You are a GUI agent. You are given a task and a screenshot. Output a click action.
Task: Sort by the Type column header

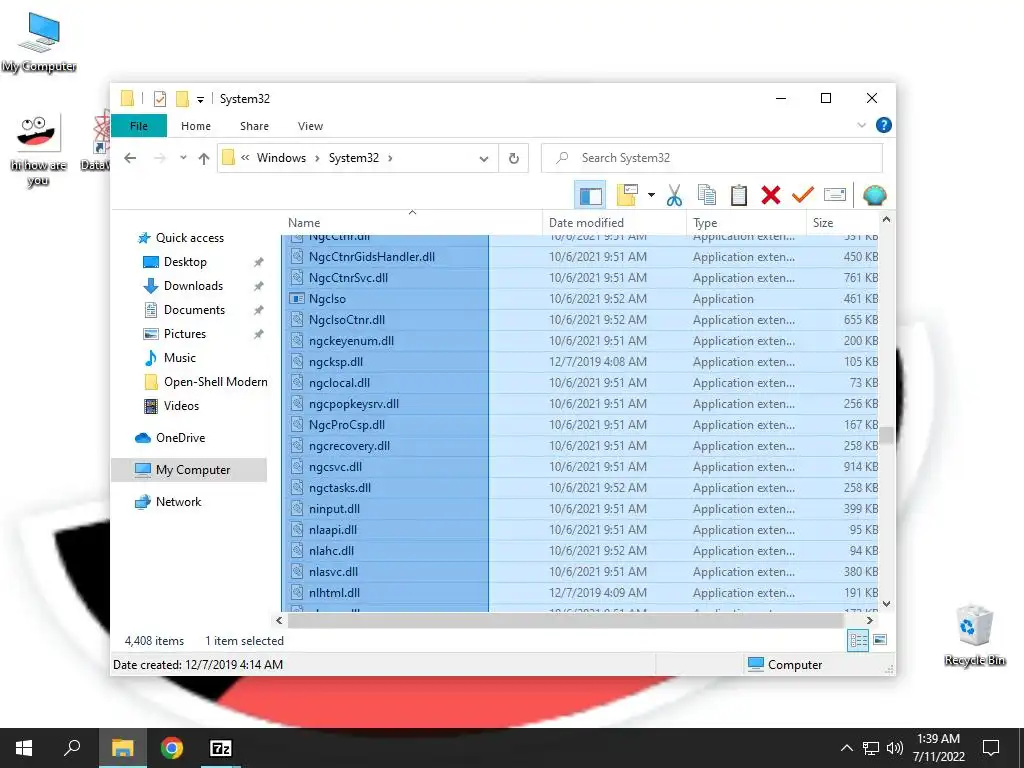746,223
